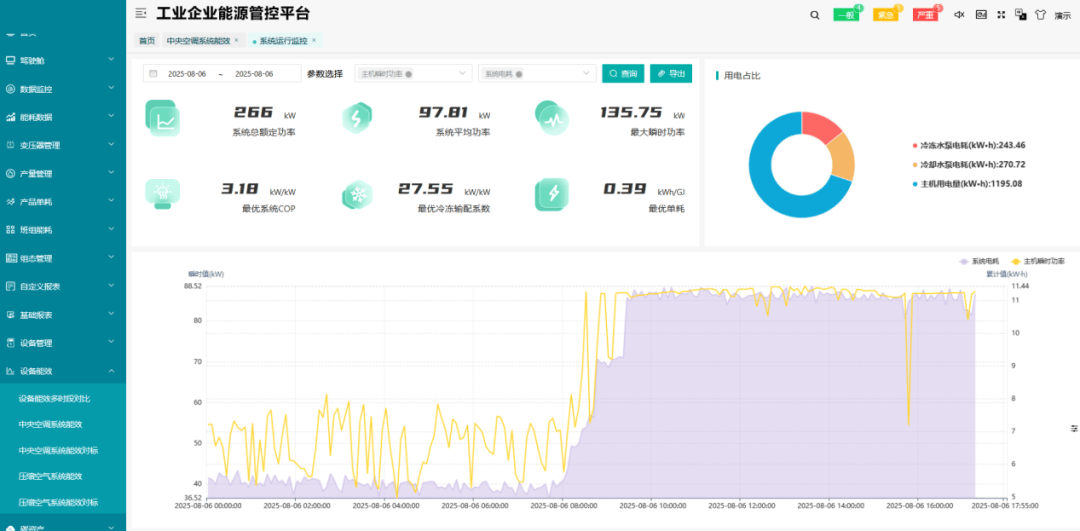Select 压缩空气系统能效 in the sidebar

click(x=50, y=476)
